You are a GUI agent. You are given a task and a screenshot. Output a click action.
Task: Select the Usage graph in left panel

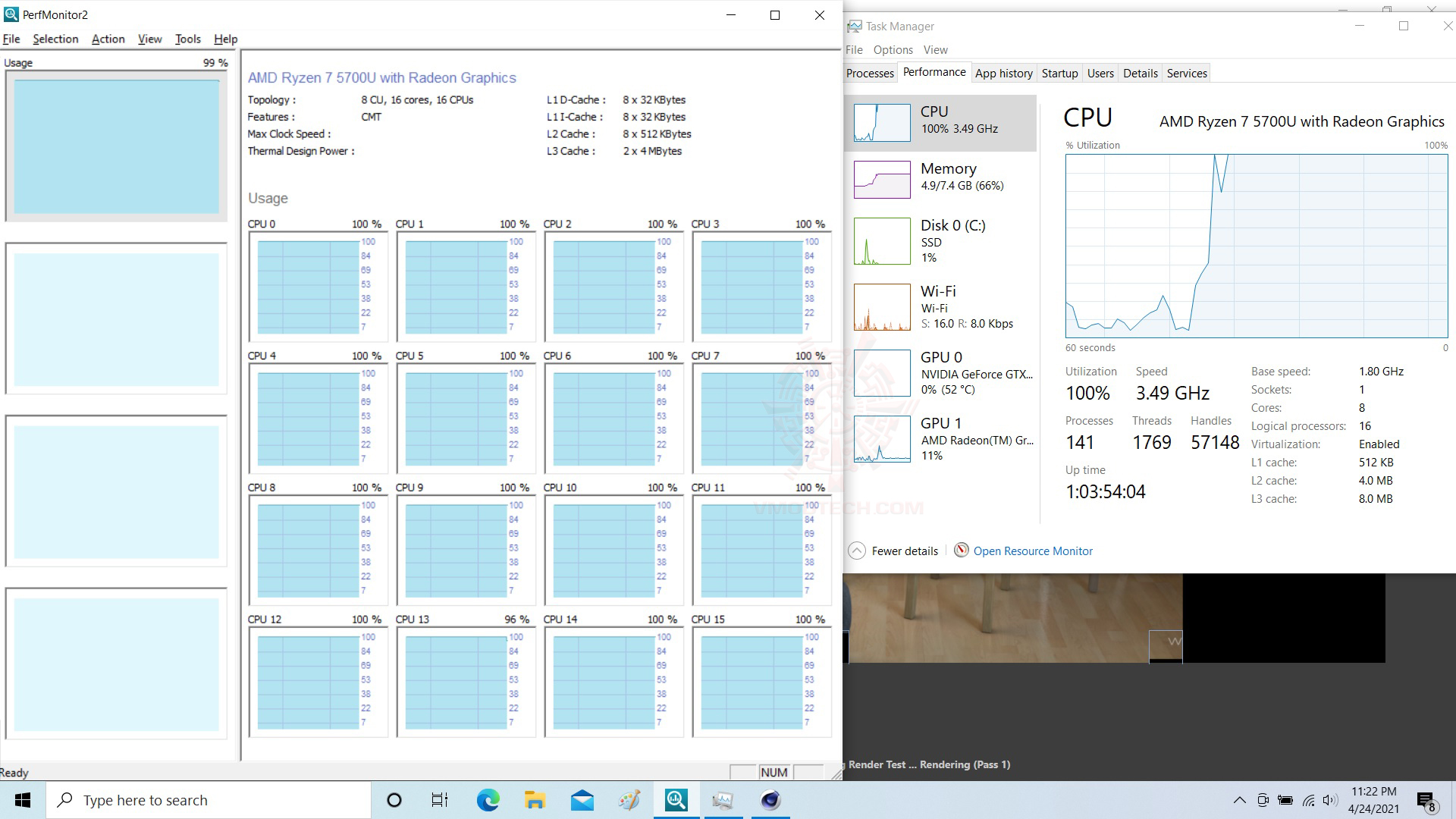point(116,146)
